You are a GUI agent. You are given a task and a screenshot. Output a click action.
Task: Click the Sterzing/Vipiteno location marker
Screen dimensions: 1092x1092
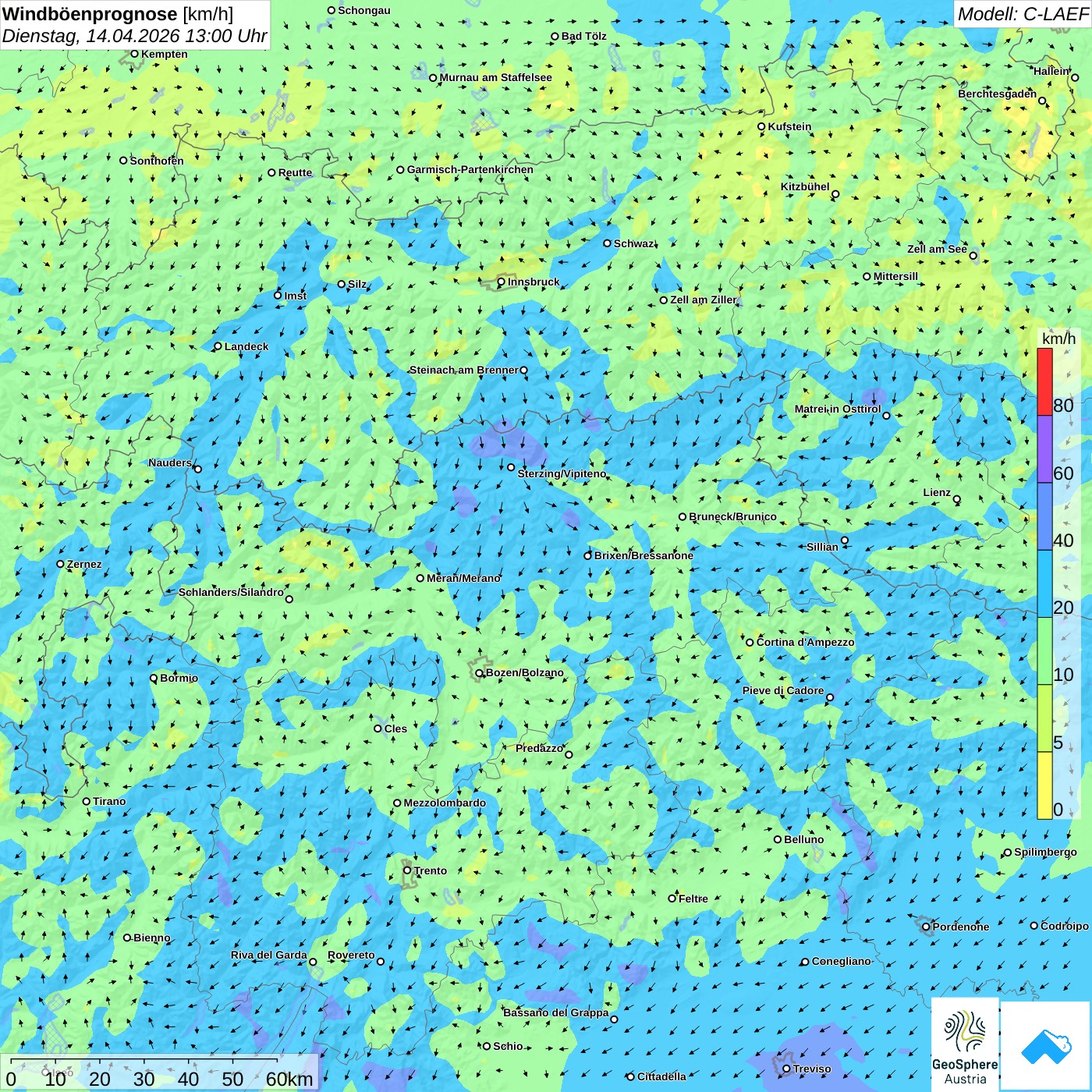(511, 467)
